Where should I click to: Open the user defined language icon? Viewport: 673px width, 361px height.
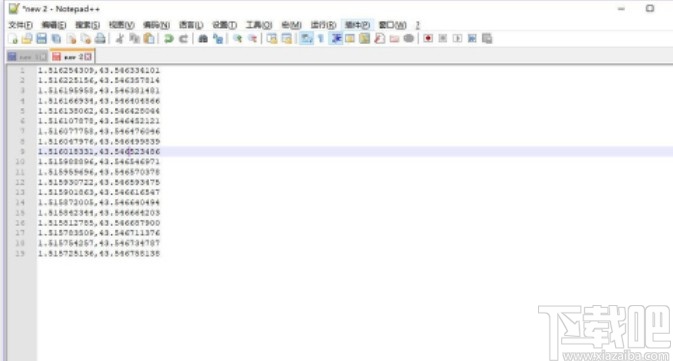click(x=350, y=39)
